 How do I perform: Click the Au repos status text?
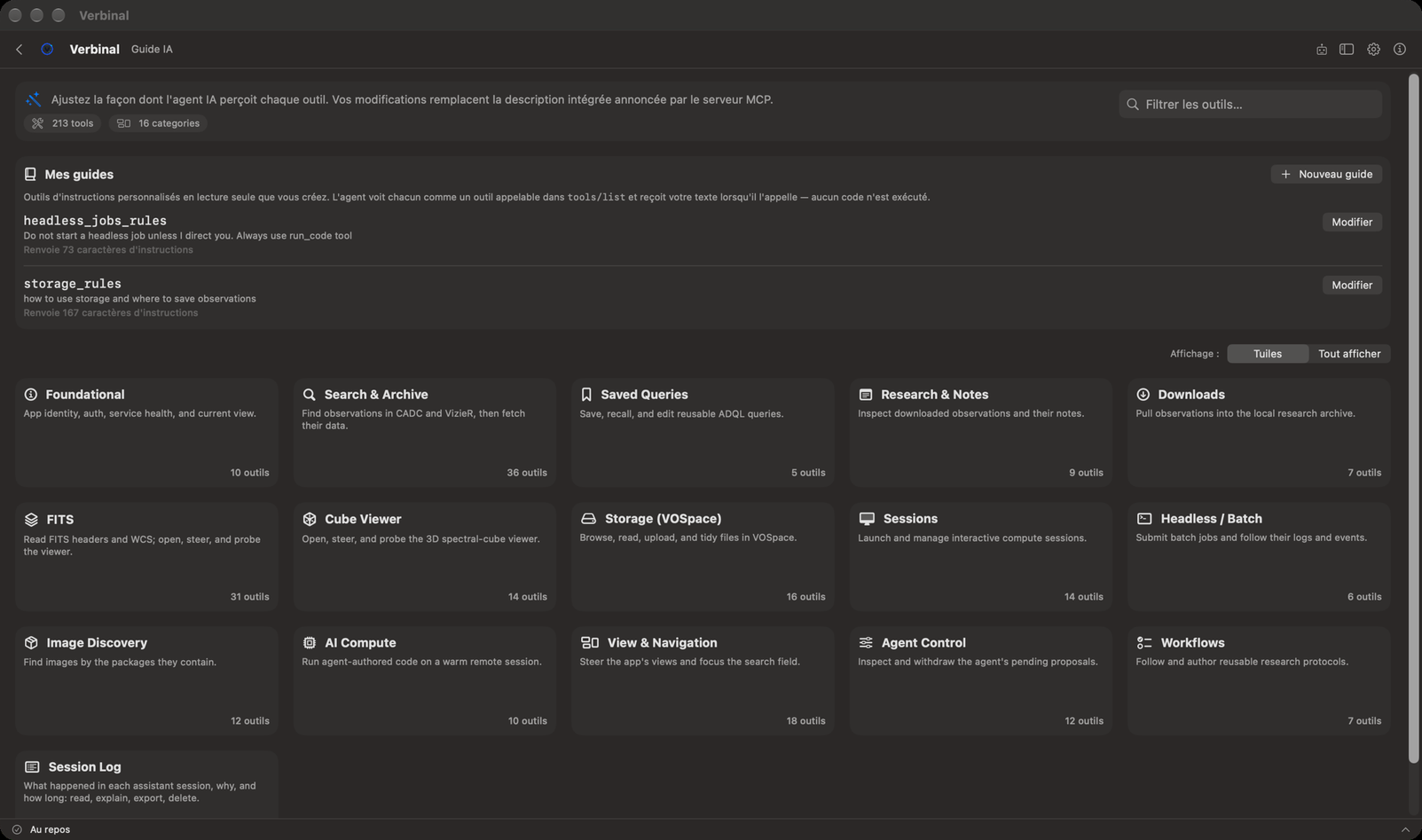[50, 830]
